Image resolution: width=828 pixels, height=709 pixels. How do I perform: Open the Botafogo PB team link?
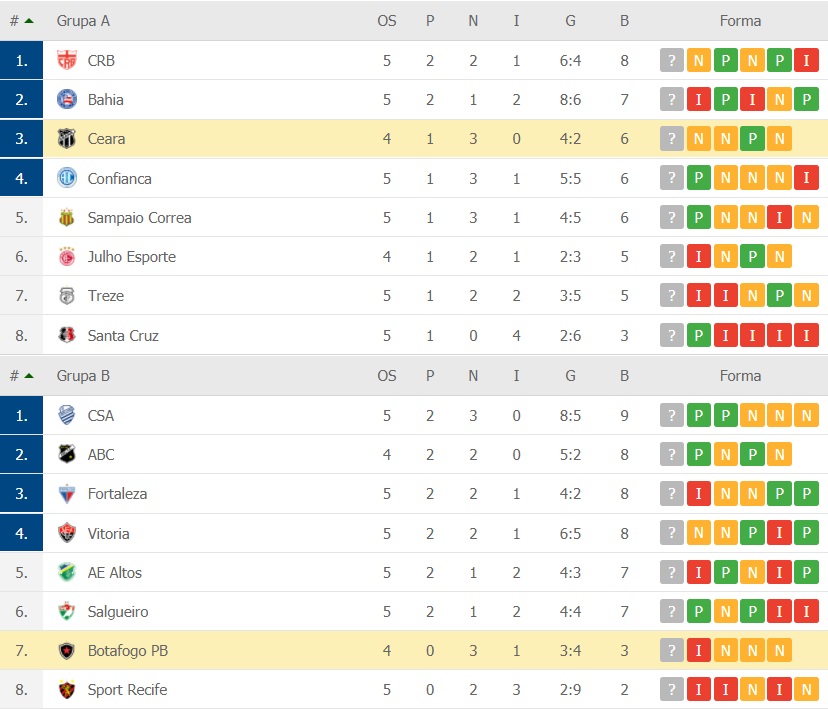click(128, 650)
